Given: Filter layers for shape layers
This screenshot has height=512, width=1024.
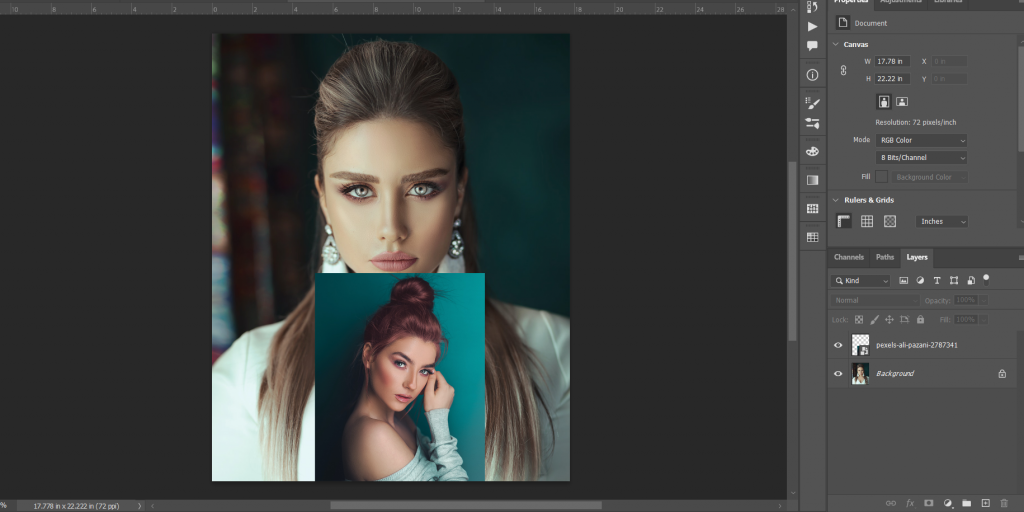Looking at the screenshot, I should pyautogui.click(x=954, y=281).
